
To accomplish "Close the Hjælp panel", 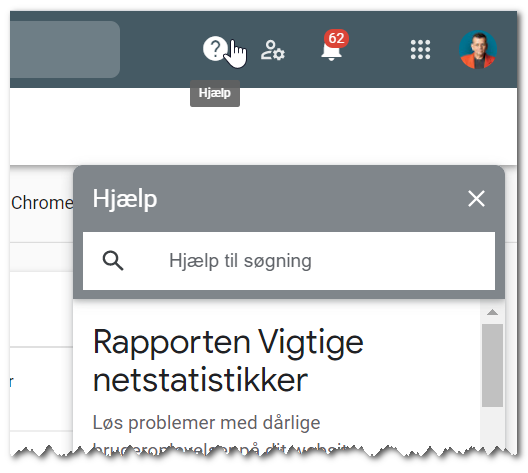I will (x=476, y=199).
